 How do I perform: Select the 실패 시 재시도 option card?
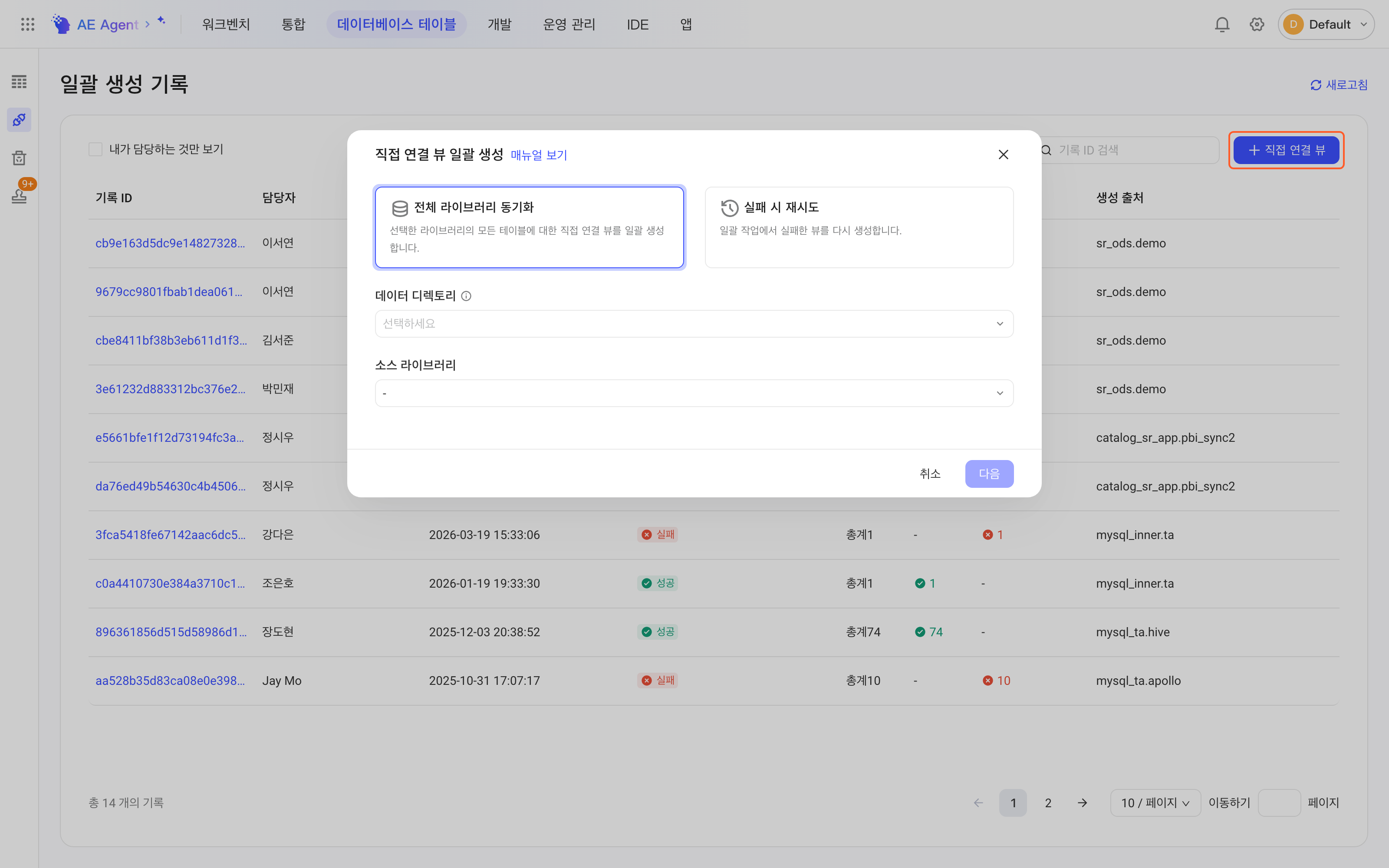pyautogui.click(x=859, y=227)
